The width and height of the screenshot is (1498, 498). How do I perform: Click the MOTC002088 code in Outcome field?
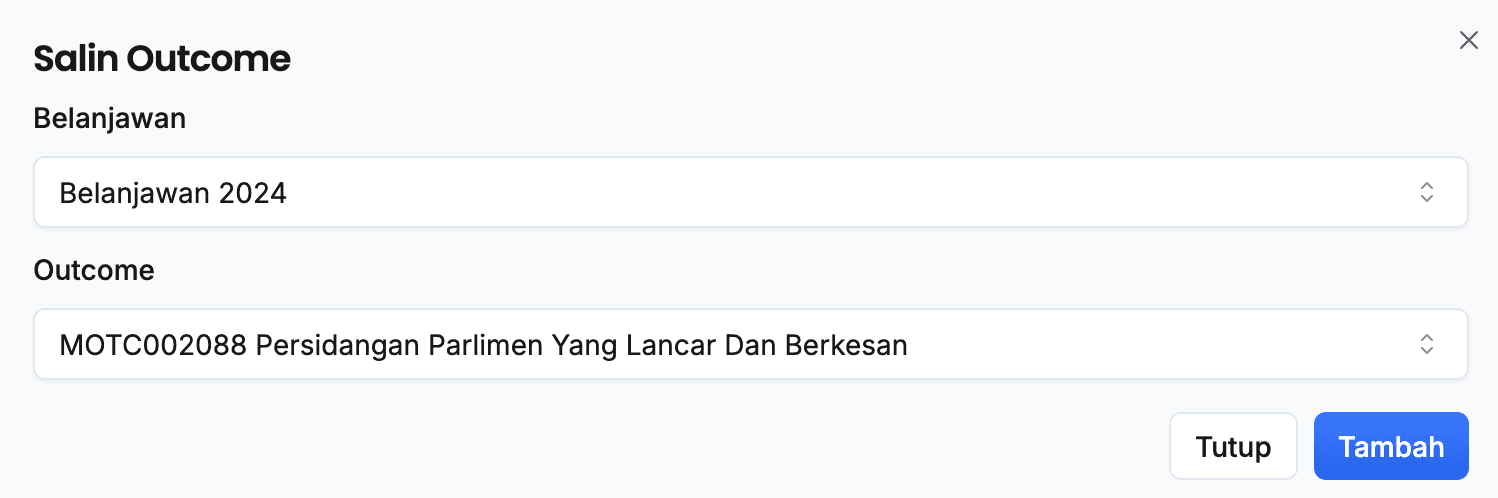click(x=153, y=345)
